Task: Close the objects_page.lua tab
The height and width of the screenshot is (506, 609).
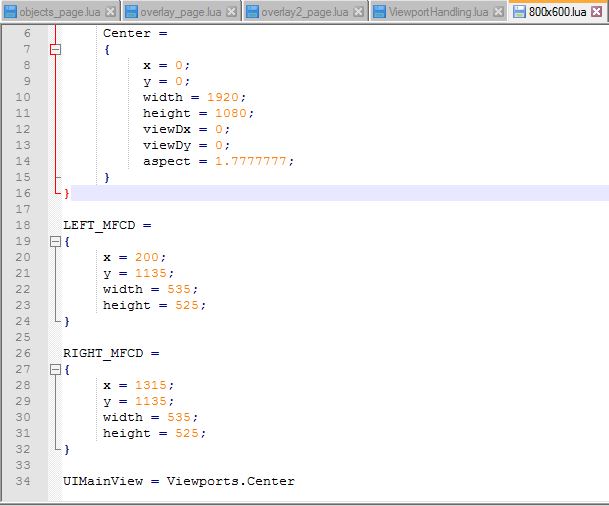Action: tap(110, 12)
